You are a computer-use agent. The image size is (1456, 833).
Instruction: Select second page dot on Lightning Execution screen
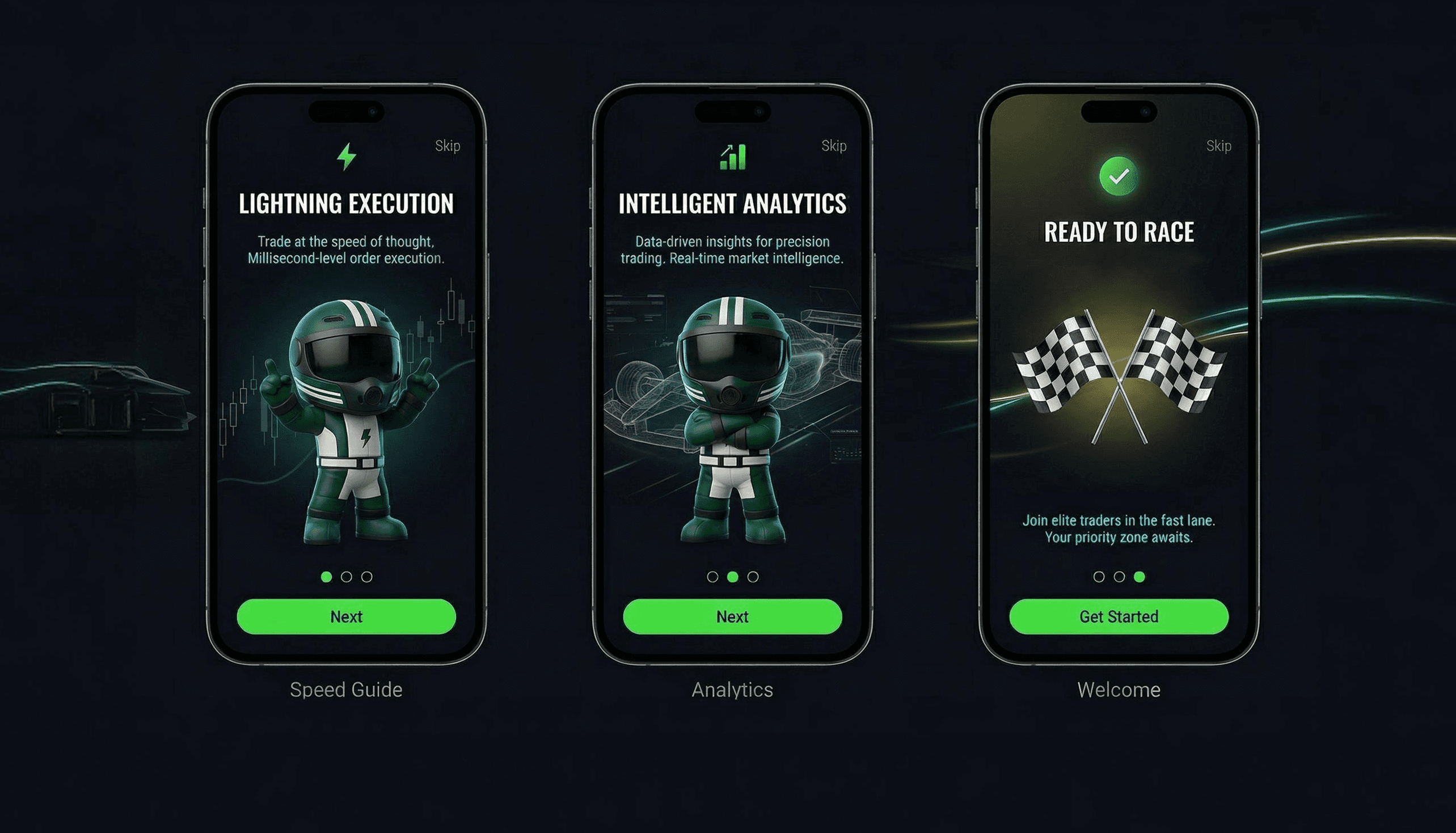pyautogui.click(x=346, y=577)
